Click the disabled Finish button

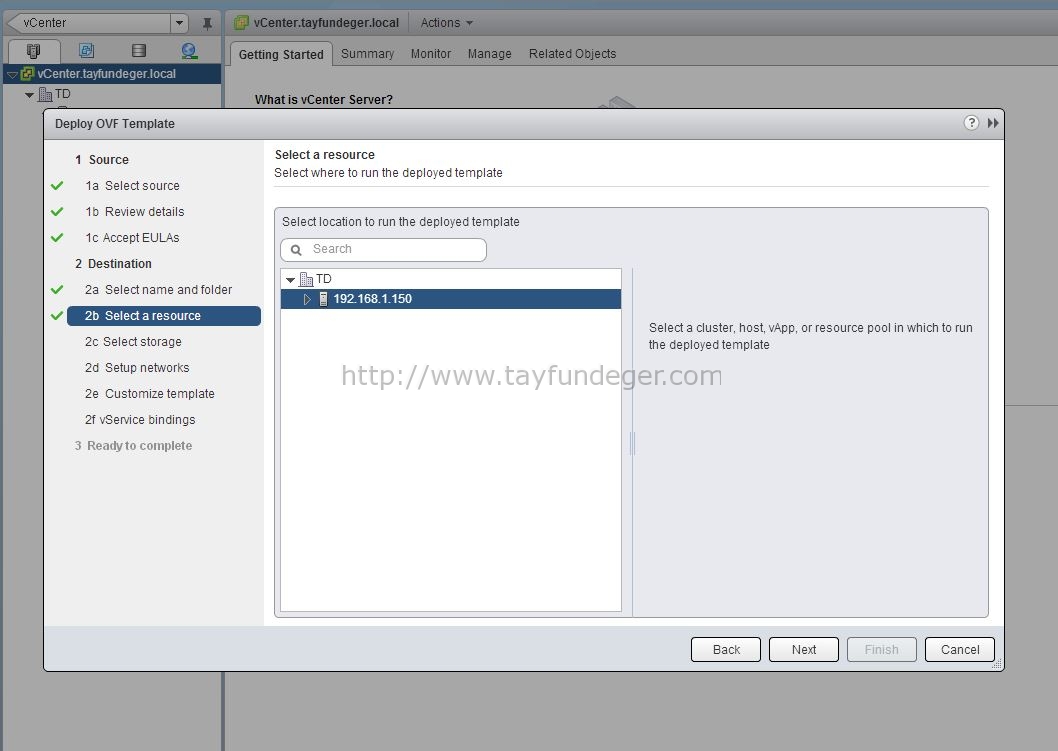[x=881, y=649]
